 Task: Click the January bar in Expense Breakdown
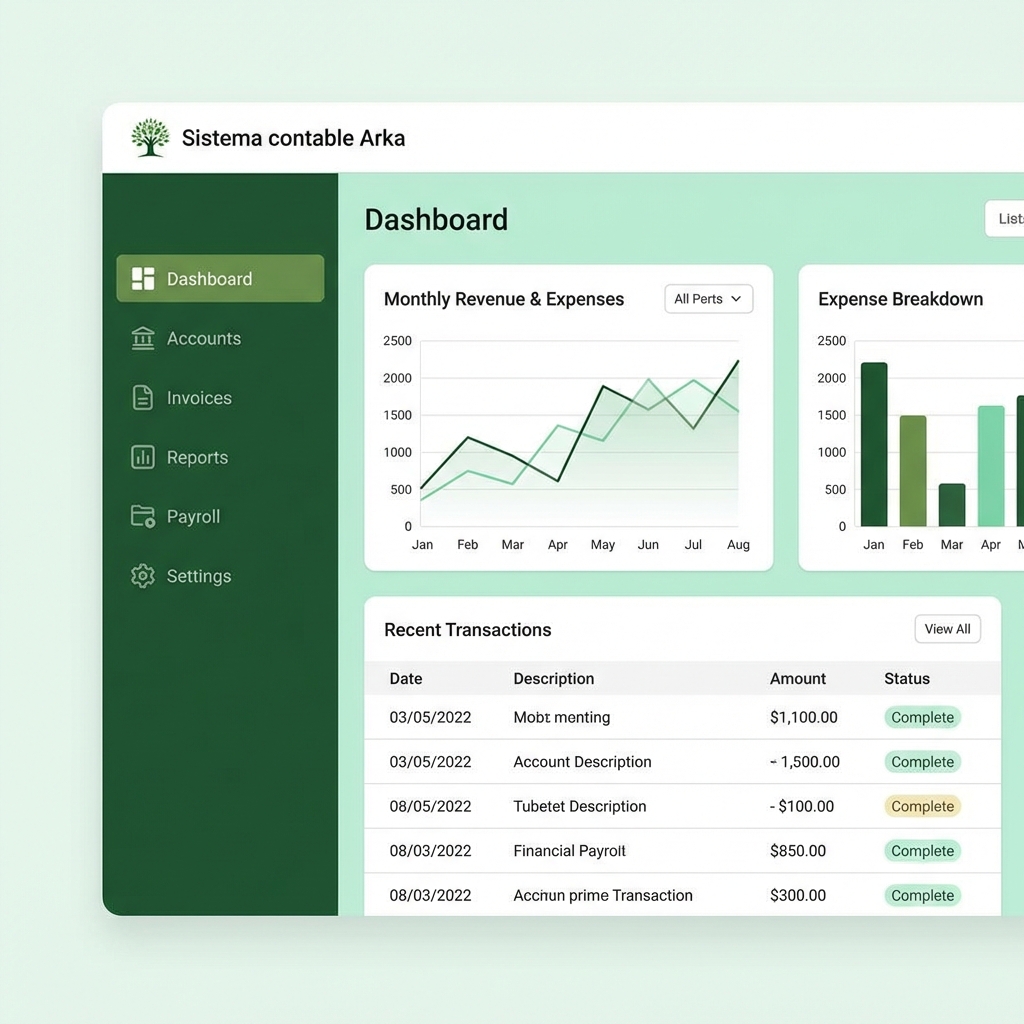click(874, 444)
